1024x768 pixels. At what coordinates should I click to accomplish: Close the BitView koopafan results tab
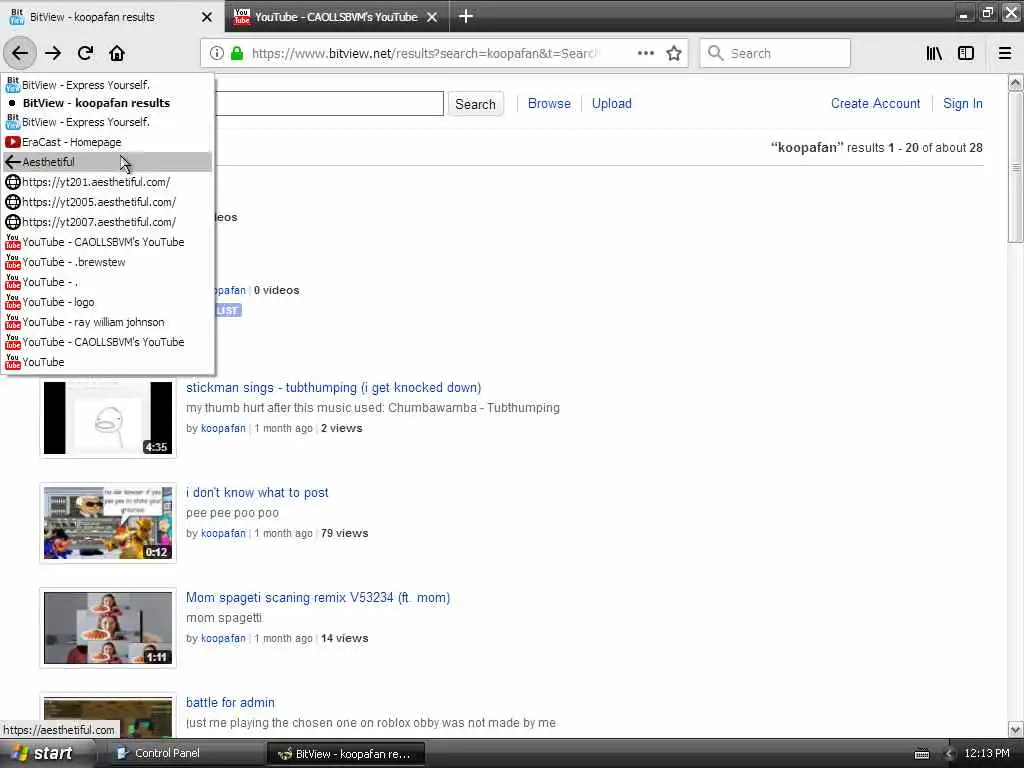[207, 17]
